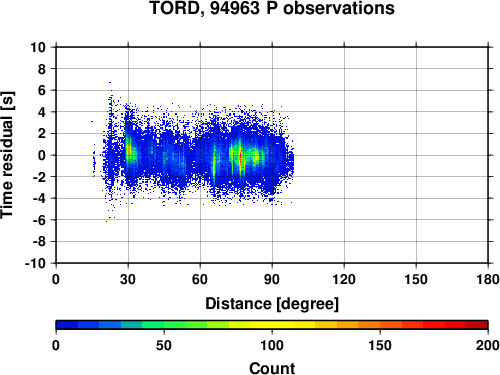Click the orange colorbar segment near 150
Viewport: 500px width, 375px height.
click(x=380, y=324)
